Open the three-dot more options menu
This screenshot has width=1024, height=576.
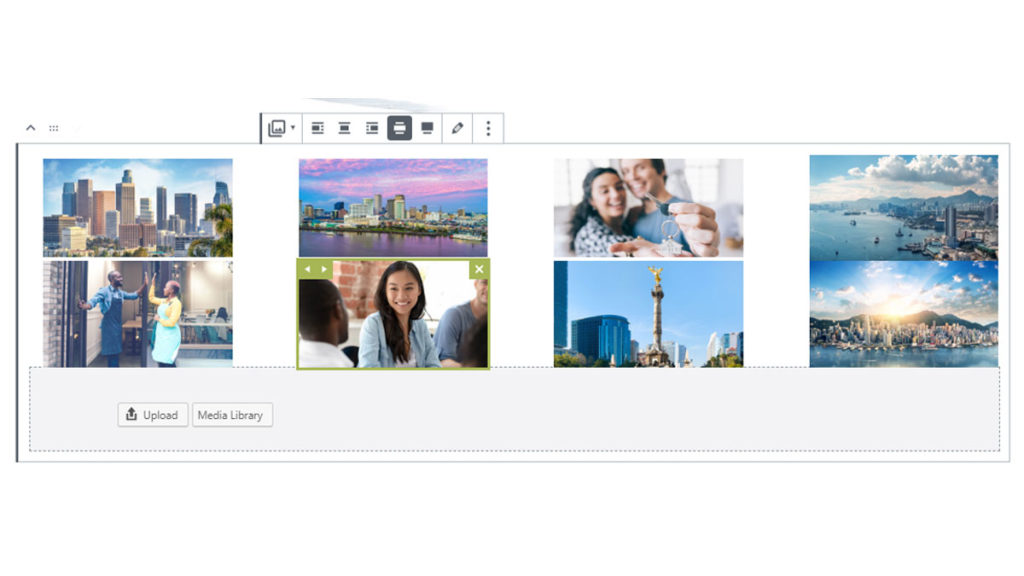pos(488,128)
